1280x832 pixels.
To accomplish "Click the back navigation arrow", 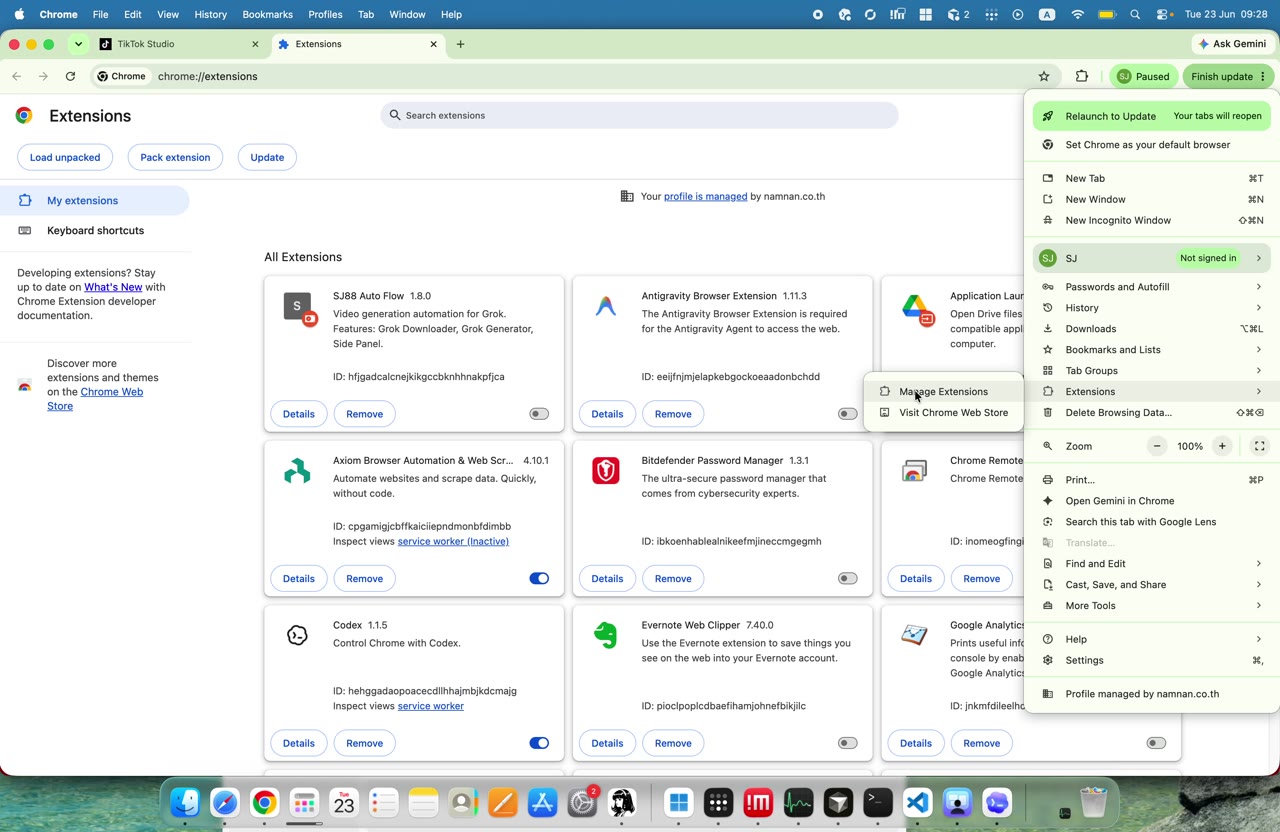I will 17,76.
